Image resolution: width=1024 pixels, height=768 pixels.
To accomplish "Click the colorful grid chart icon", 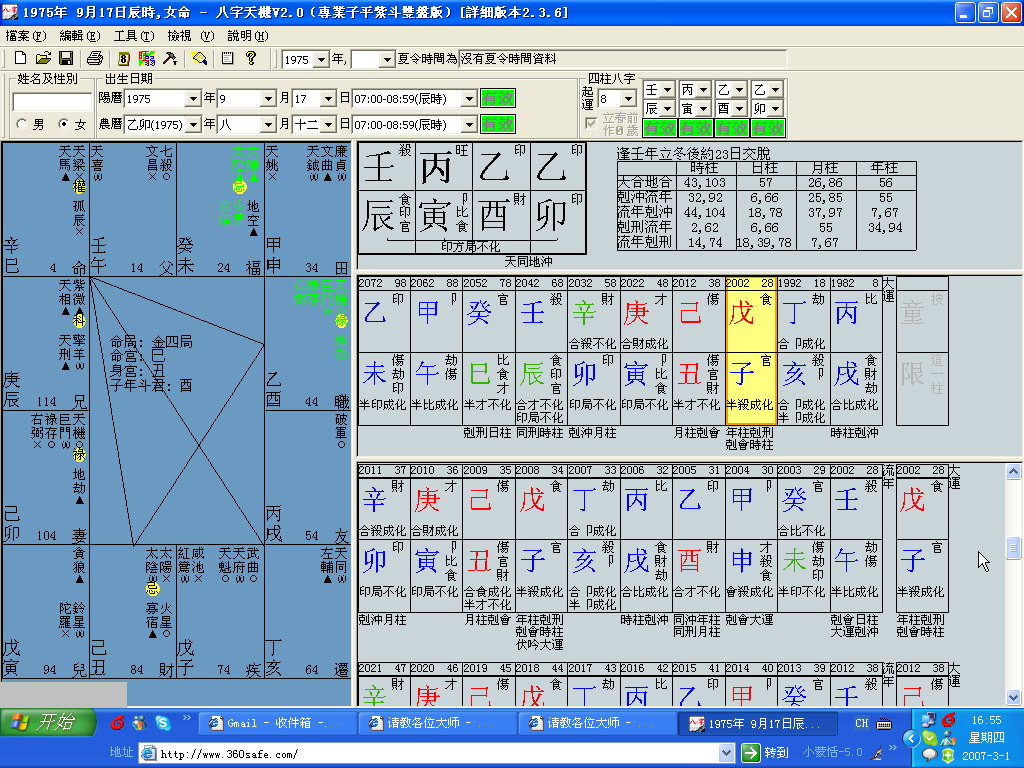I will (x=147, y=58).
